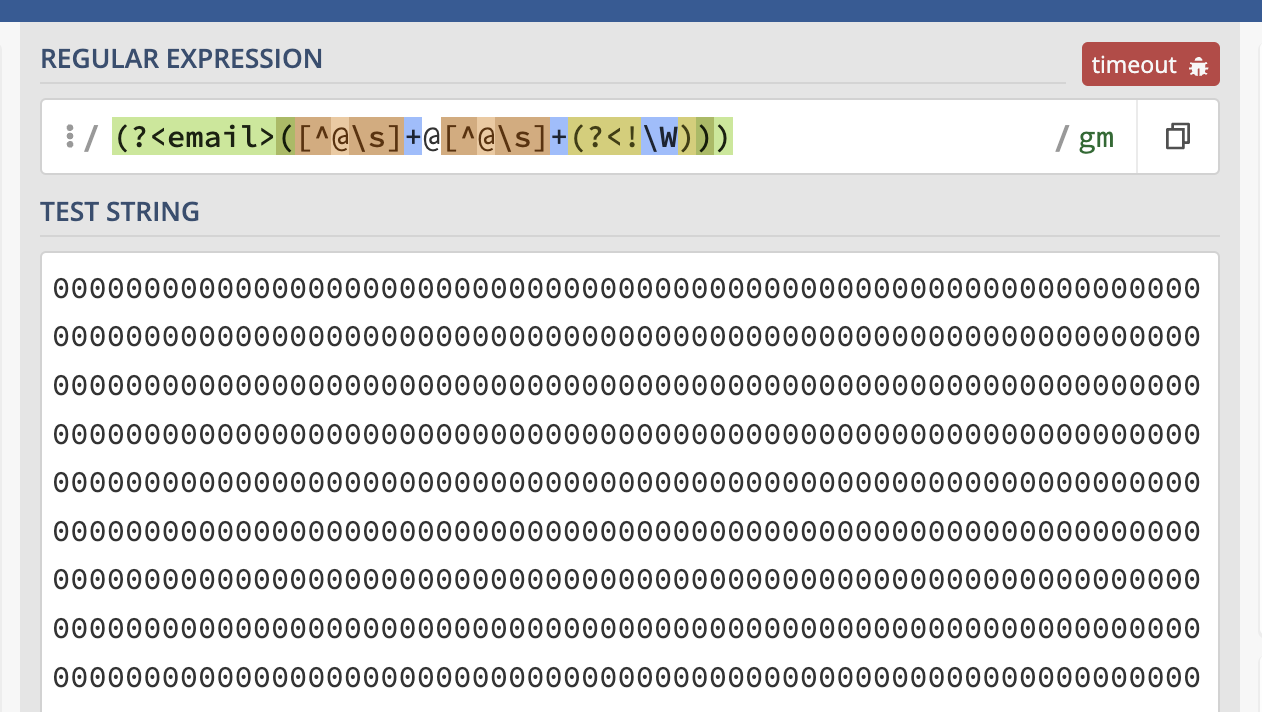
Task: Click the literal @ between character classes
Action: 431,137
